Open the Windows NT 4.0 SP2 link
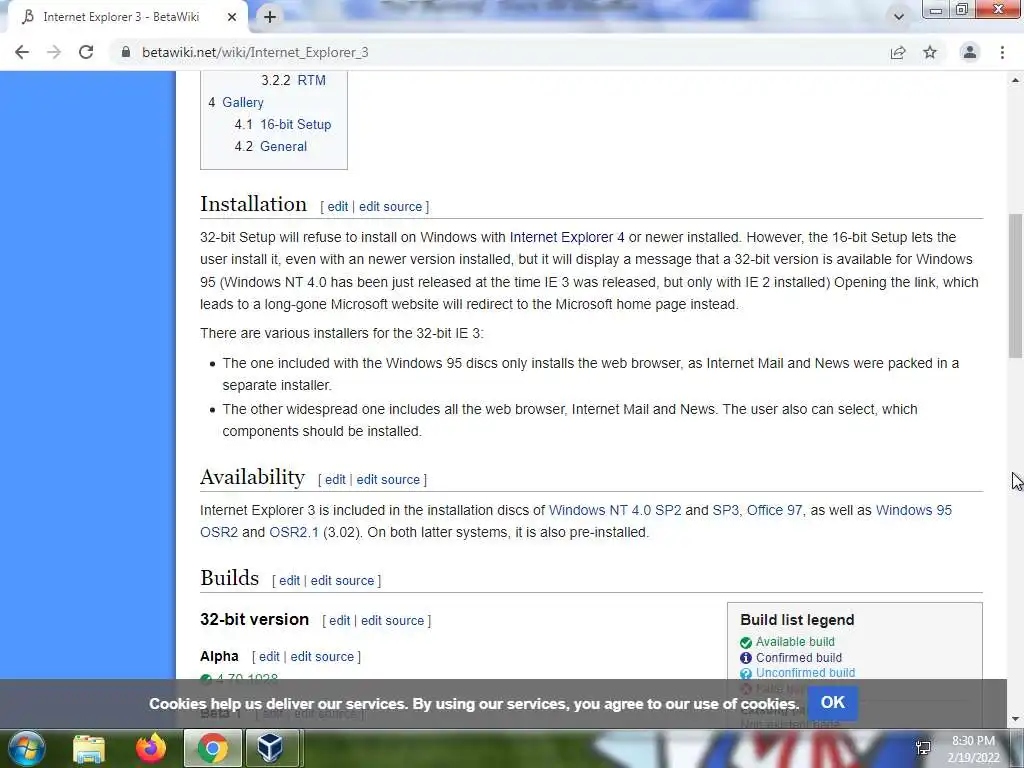Image resolution: width=1024 pixels, height=768 pixels. click(615, 510)
